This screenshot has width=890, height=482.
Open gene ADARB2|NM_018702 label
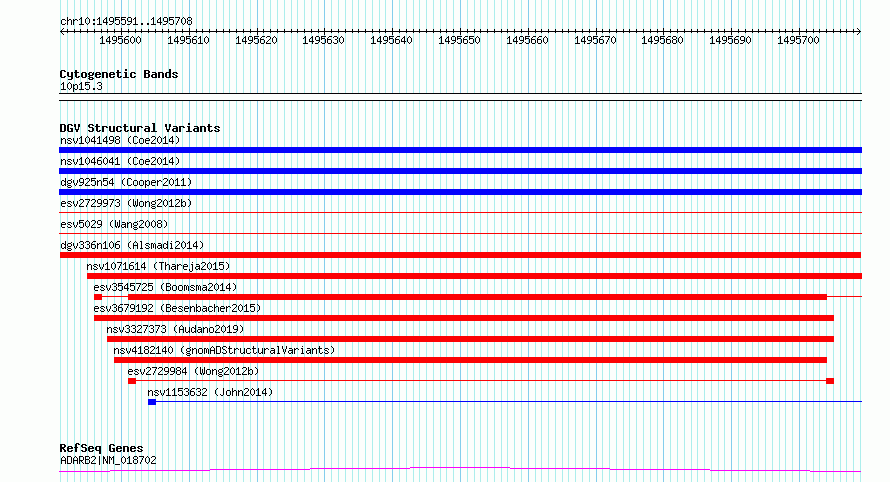click(x=108, y=460)
